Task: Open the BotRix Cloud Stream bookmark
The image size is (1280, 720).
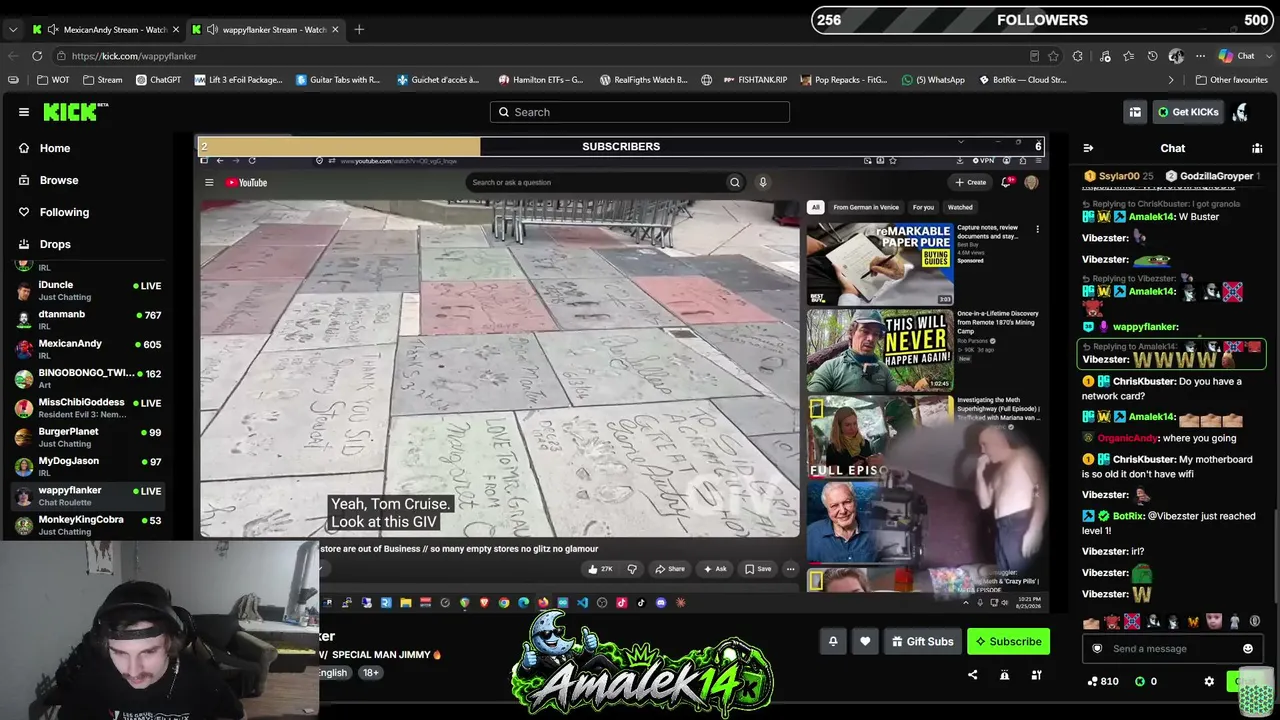Action: (1022, 80)
